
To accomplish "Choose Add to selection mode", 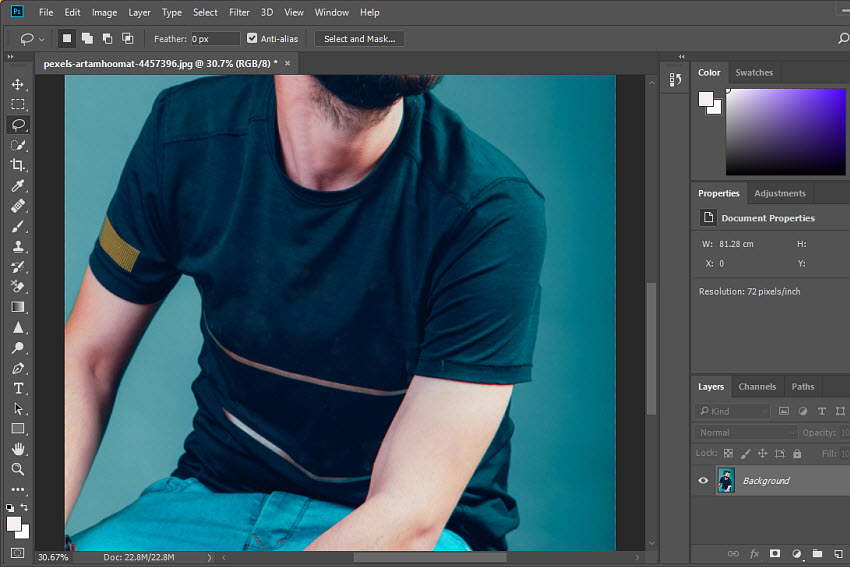I will coord(87,38).
